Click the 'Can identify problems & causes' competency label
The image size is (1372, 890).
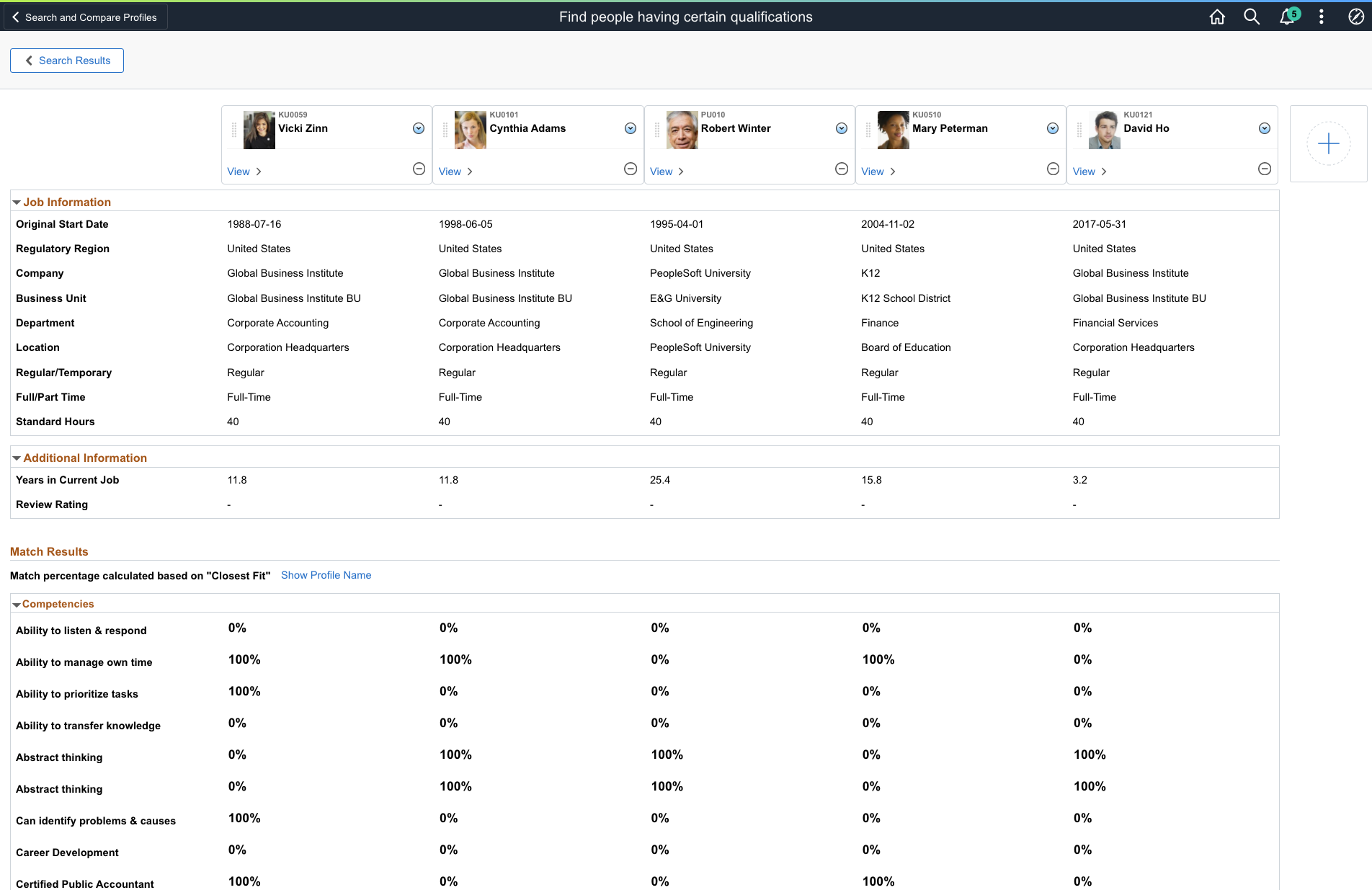coord(96,821)
